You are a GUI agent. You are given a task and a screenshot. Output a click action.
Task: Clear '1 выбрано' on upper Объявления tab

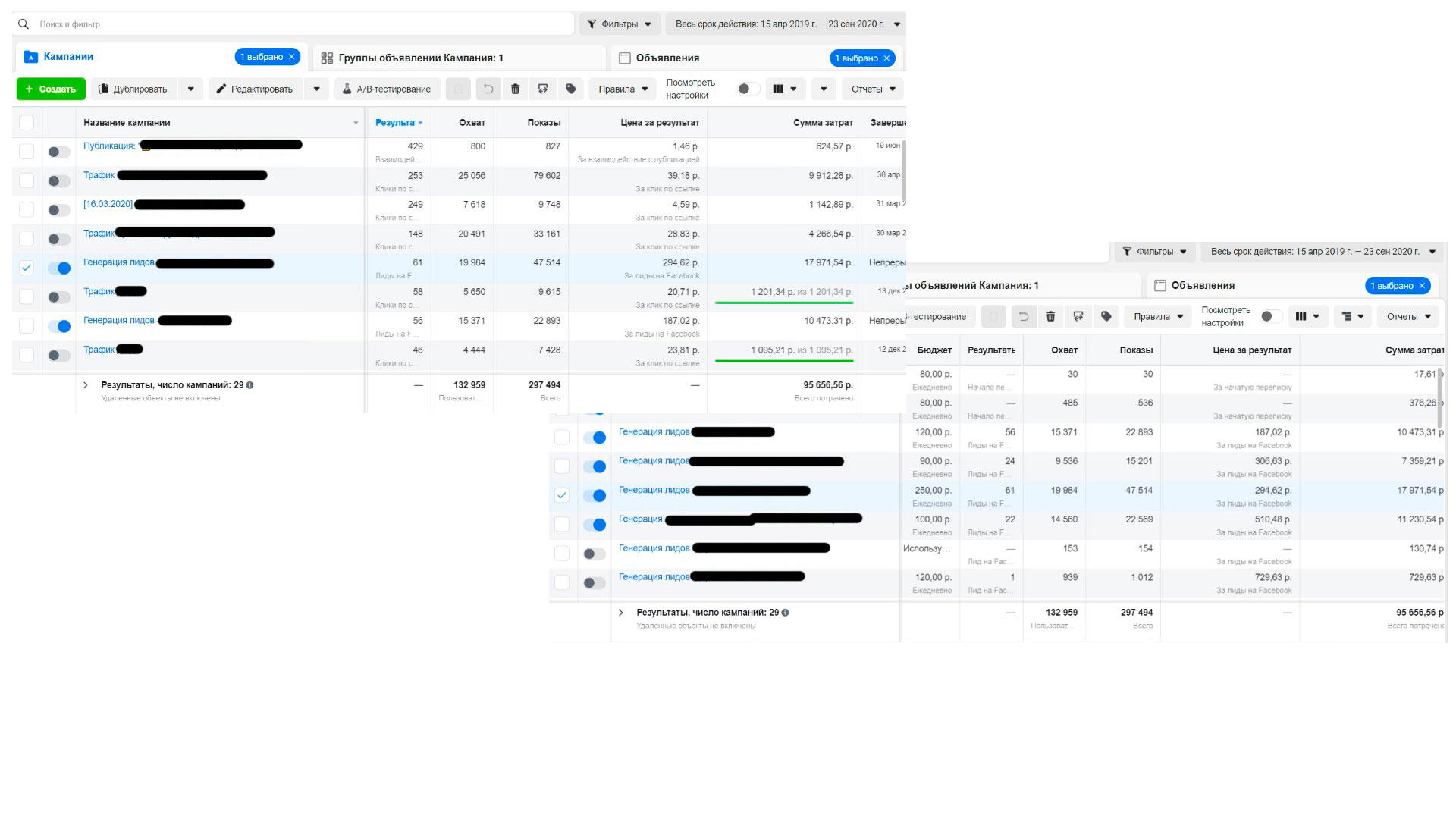pyautogui.click(x=886, y=58)
